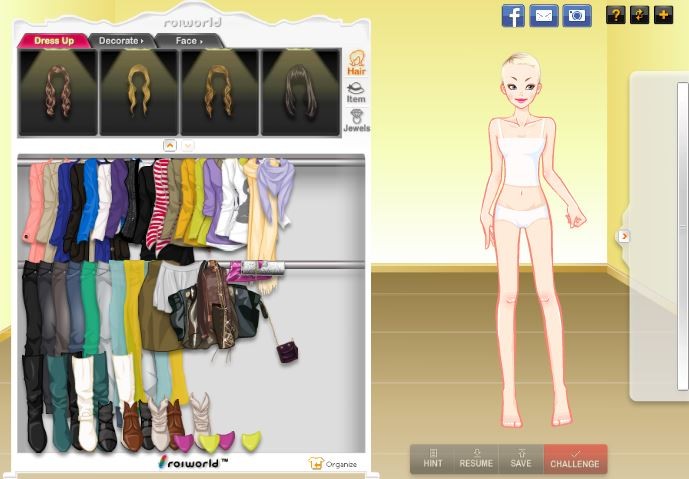689x479 pixels.
Task: Select the Item hat category icon
Action: [x=356, y=92]
